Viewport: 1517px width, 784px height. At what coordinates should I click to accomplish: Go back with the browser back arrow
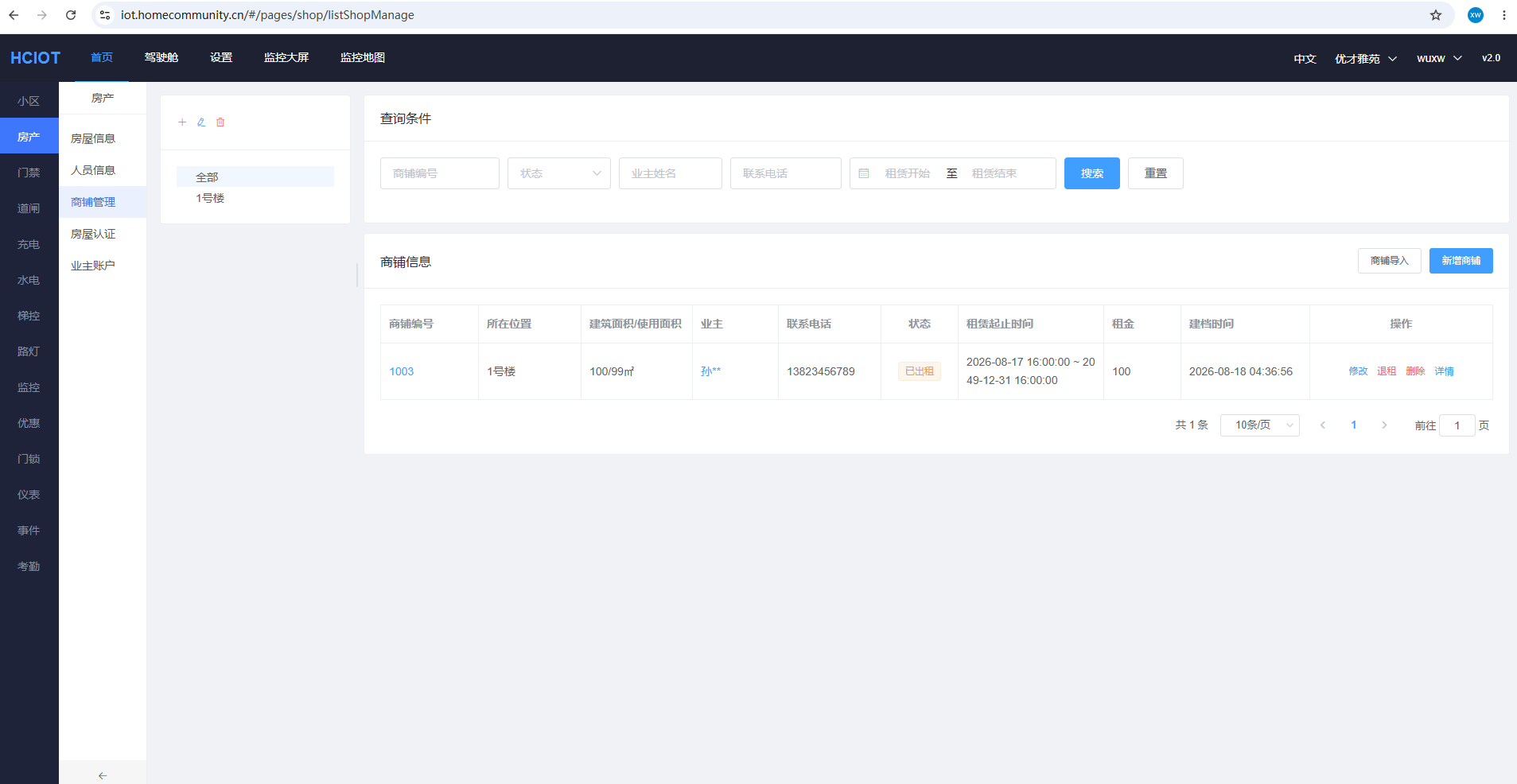point(14,15)
